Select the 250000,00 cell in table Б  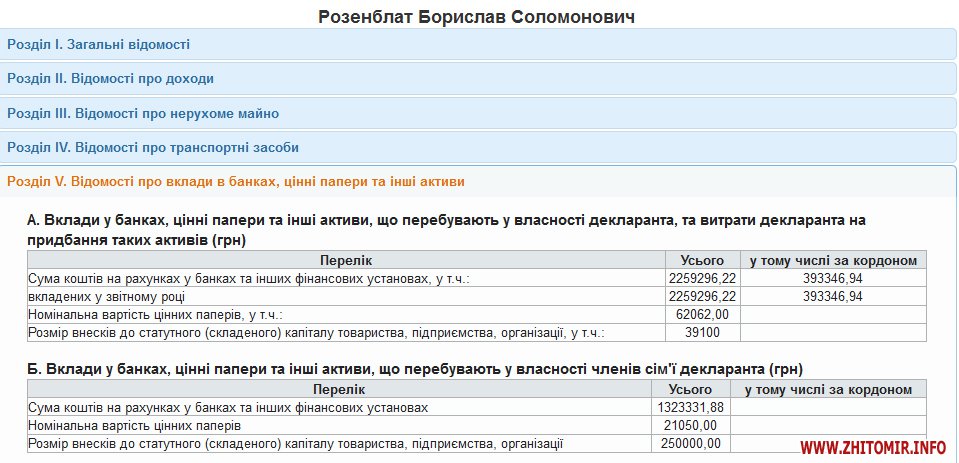pos(690,443)
